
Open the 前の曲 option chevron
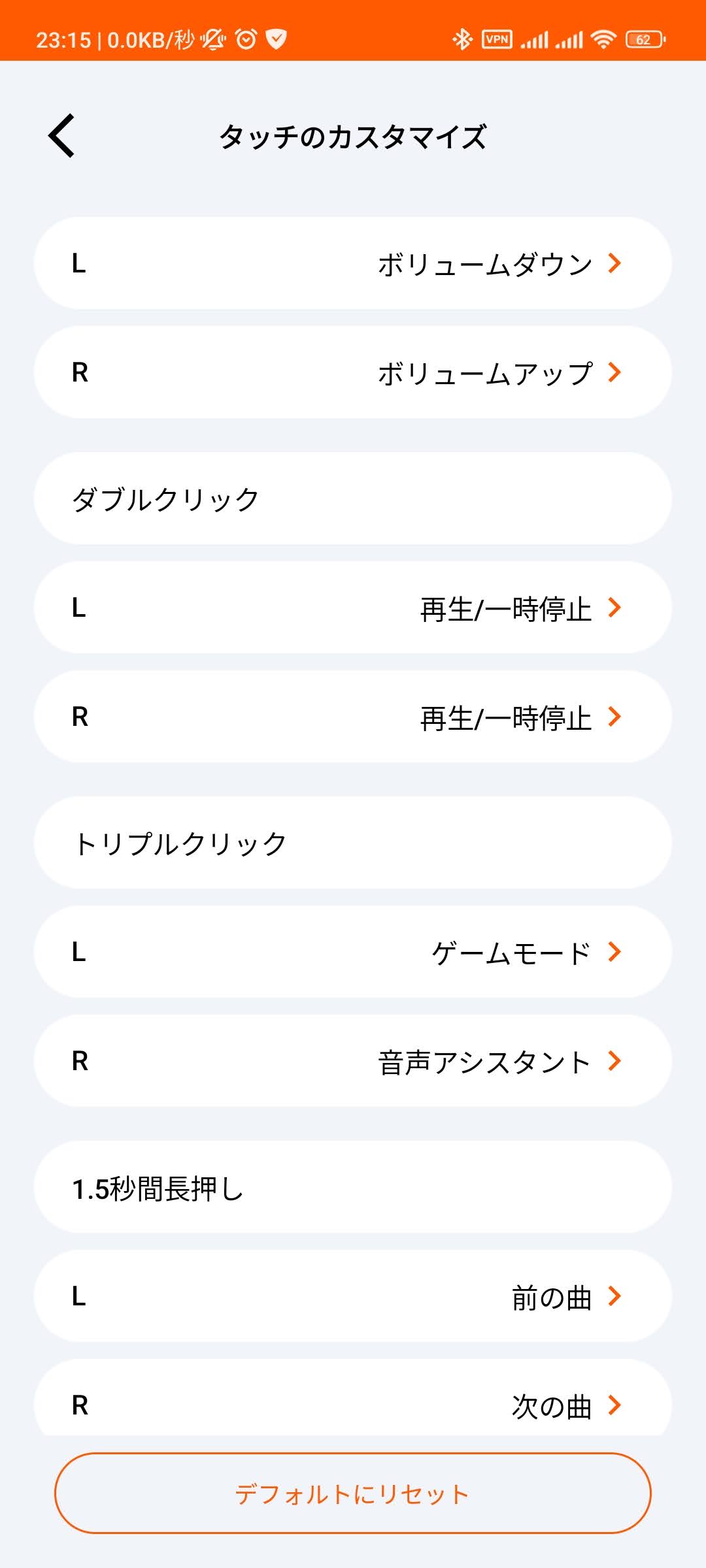point(614,1296)
